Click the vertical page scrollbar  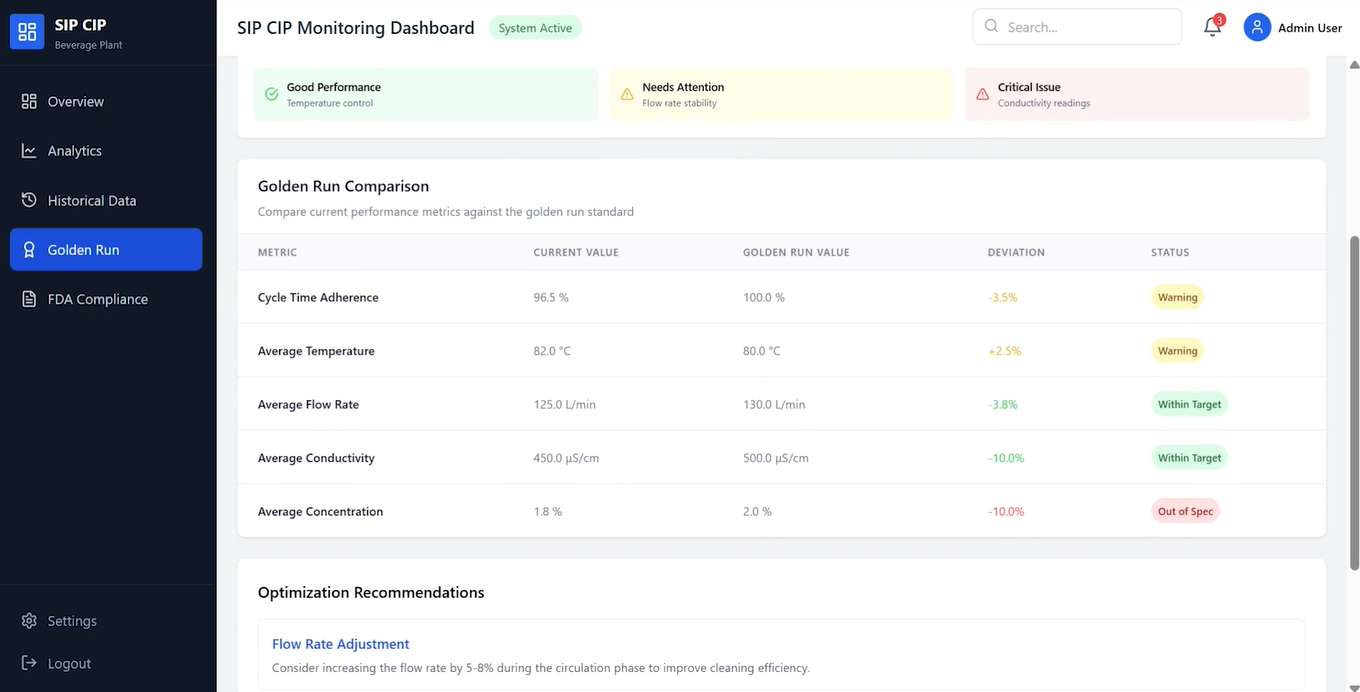tap(1355, 400)
